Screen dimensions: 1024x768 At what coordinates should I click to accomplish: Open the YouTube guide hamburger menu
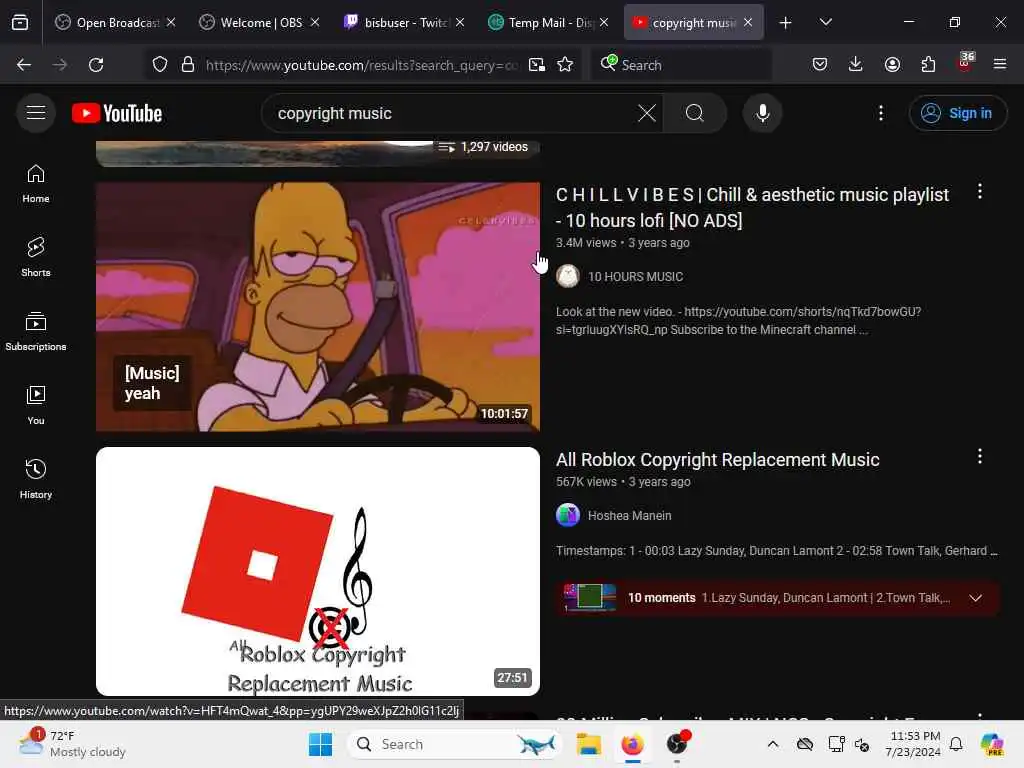coord(36,113)
